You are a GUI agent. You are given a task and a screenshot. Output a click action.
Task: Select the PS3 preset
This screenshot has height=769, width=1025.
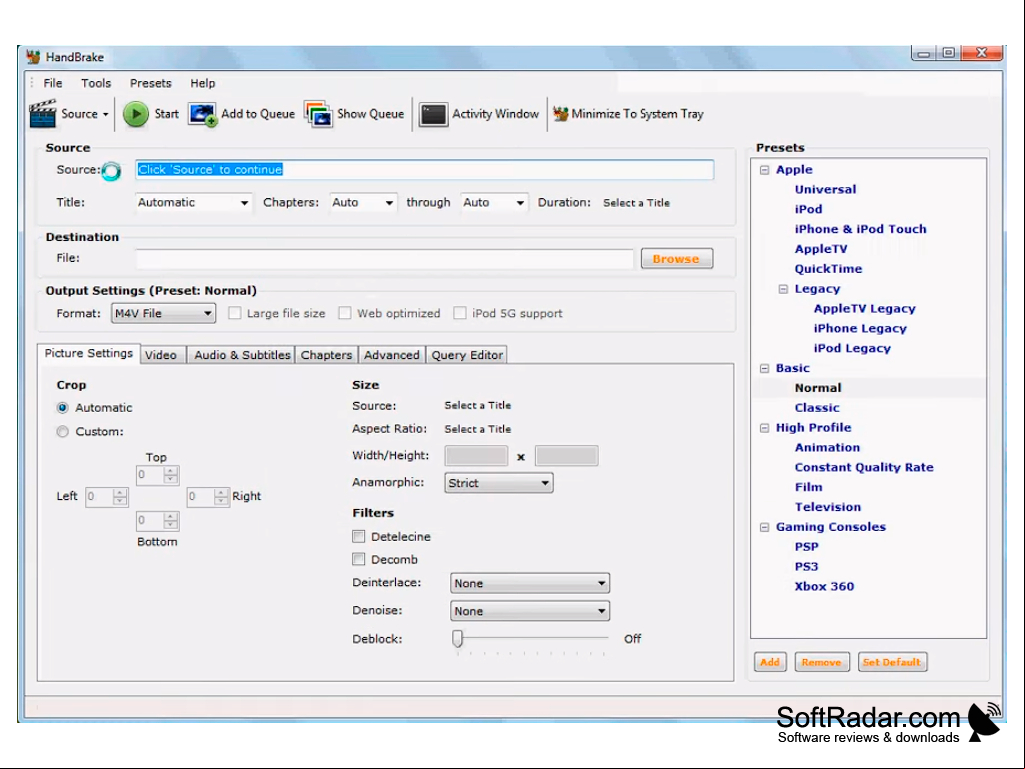pyautogui.click(x=807, y=567)
